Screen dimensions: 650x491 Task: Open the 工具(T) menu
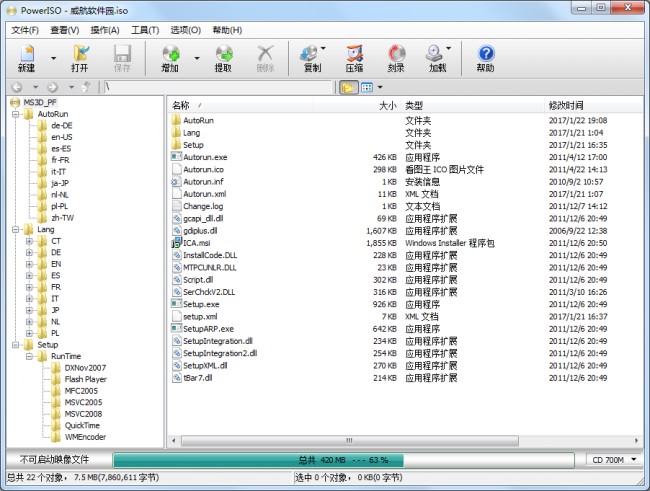pos(145,30)
